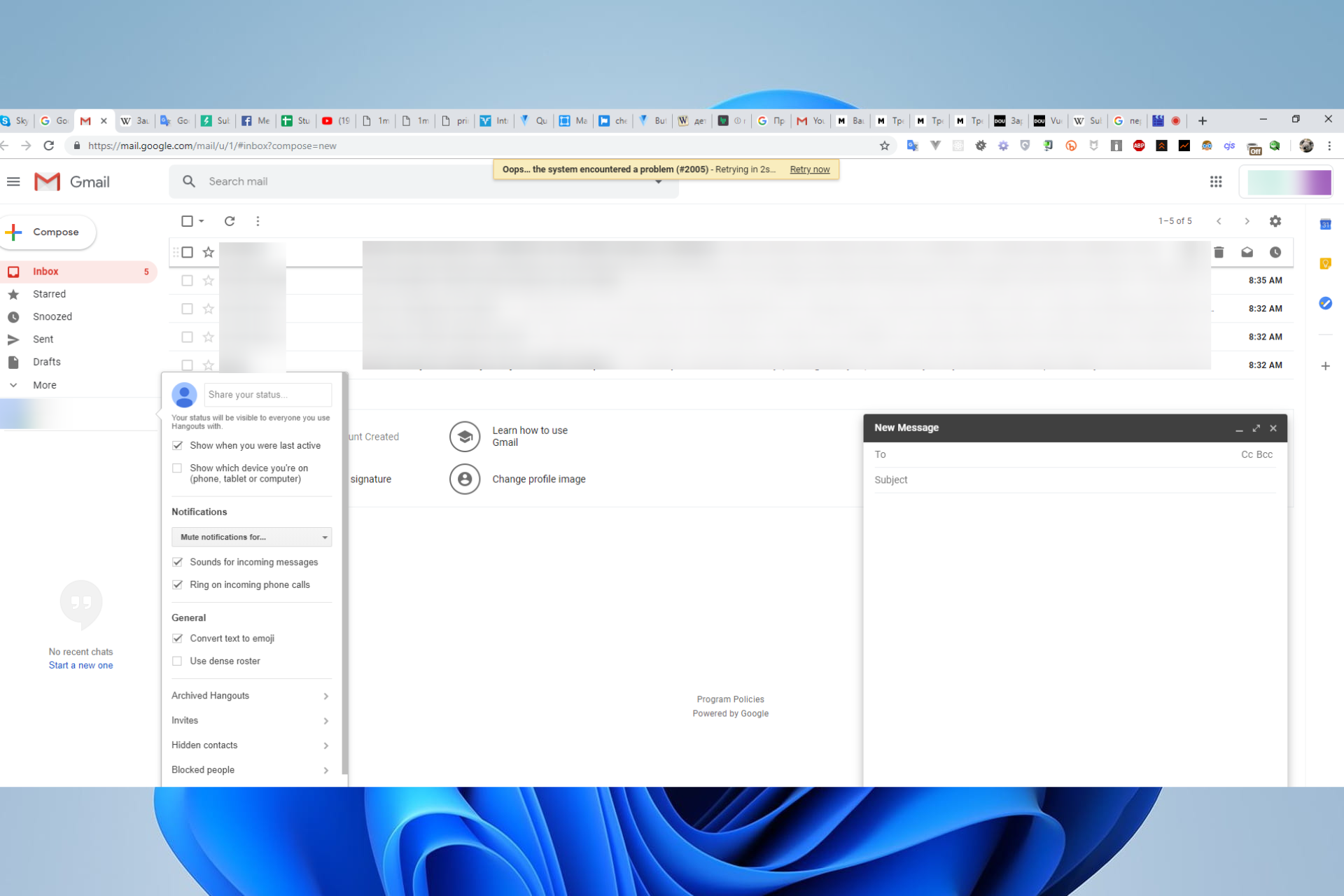Go to newer messages with left arrow
The image size is (1344, 896).
1219,221
